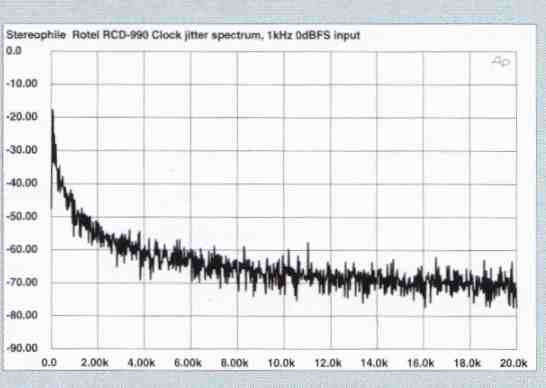Select the -20.00 vertical axis label
The width and height of the screenshot is (546, 388).
22,117
